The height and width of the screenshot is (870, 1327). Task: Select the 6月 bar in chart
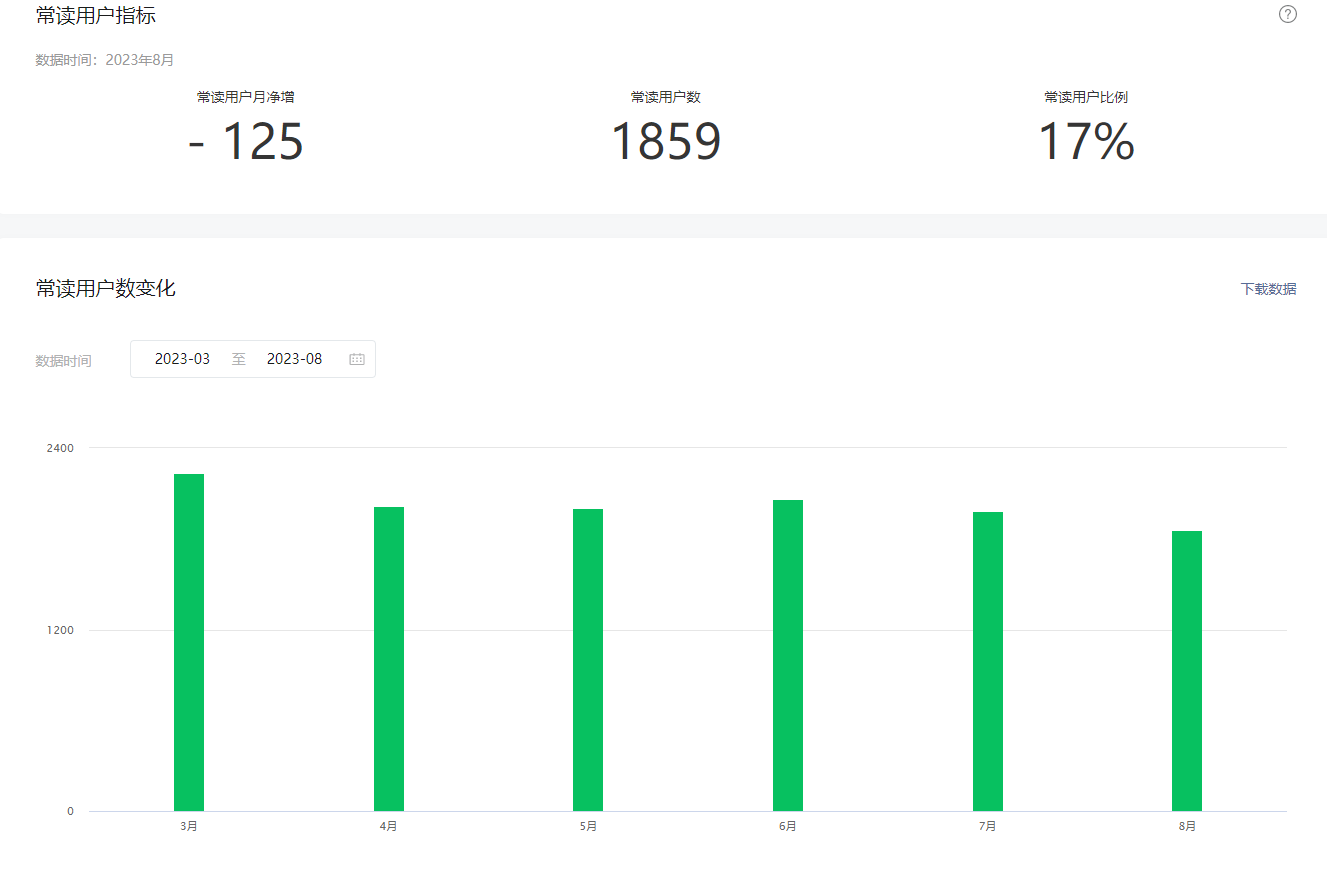coord(788,655)
